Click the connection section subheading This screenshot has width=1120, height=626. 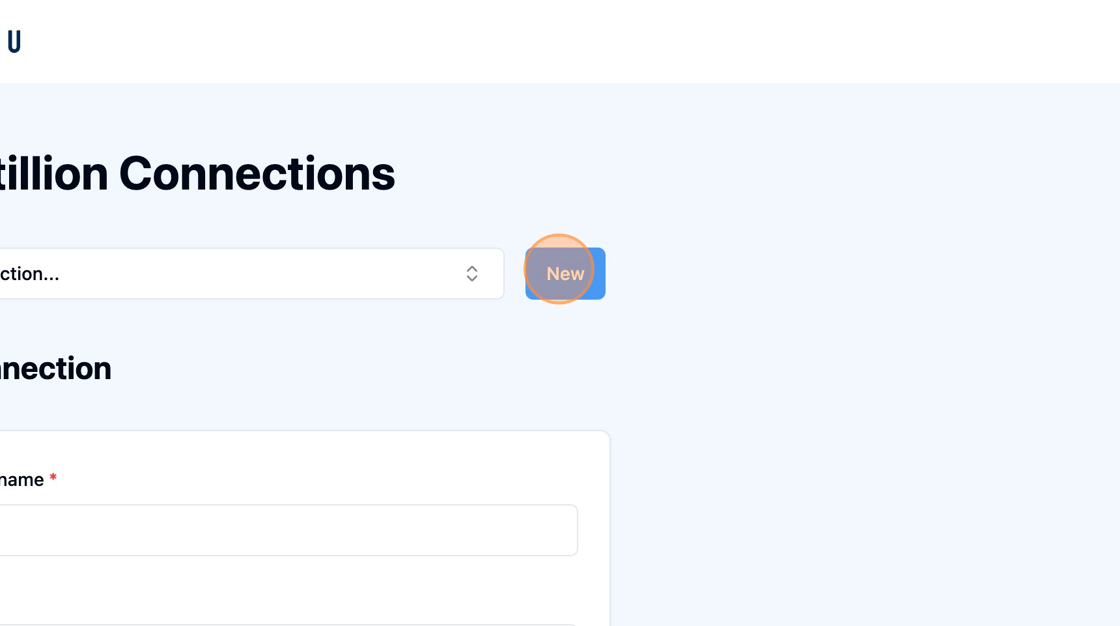click(x=56, y=369)
